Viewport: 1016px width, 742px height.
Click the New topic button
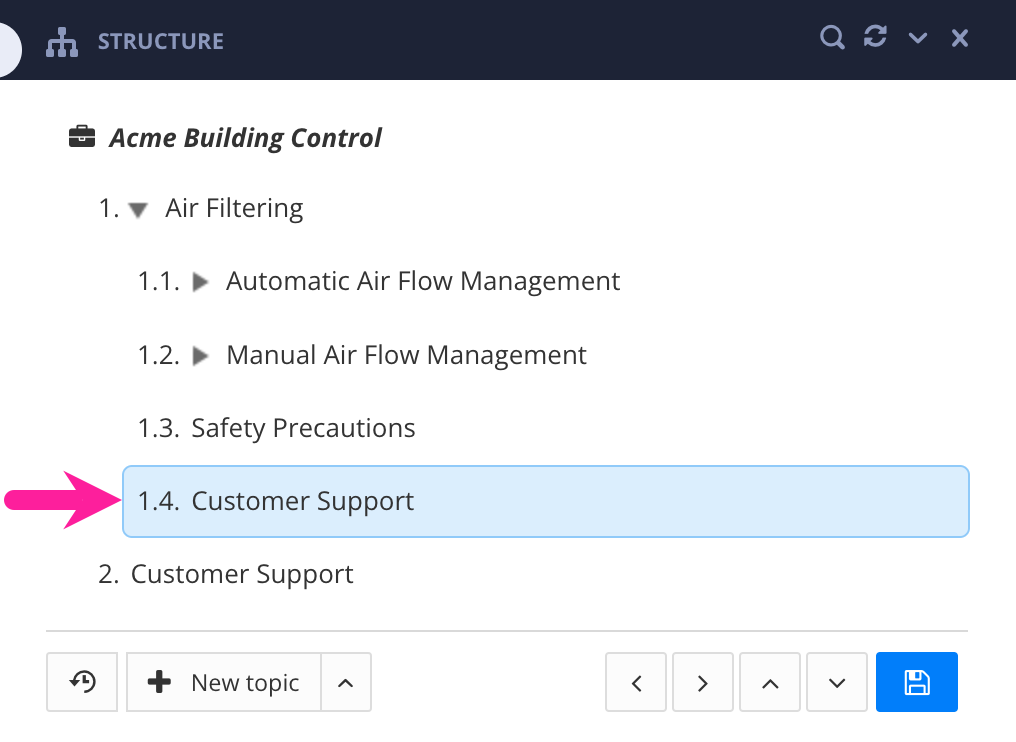[x=224, y=683]
